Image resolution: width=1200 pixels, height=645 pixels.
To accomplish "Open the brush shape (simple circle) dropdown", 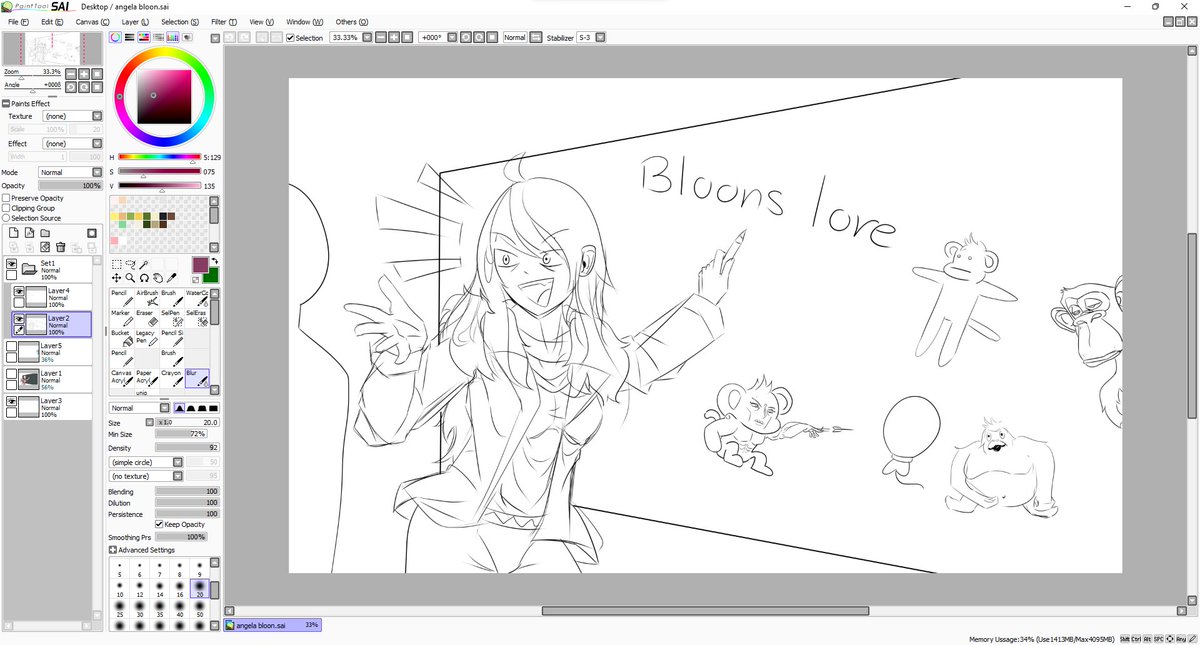I will coord(146,463).
